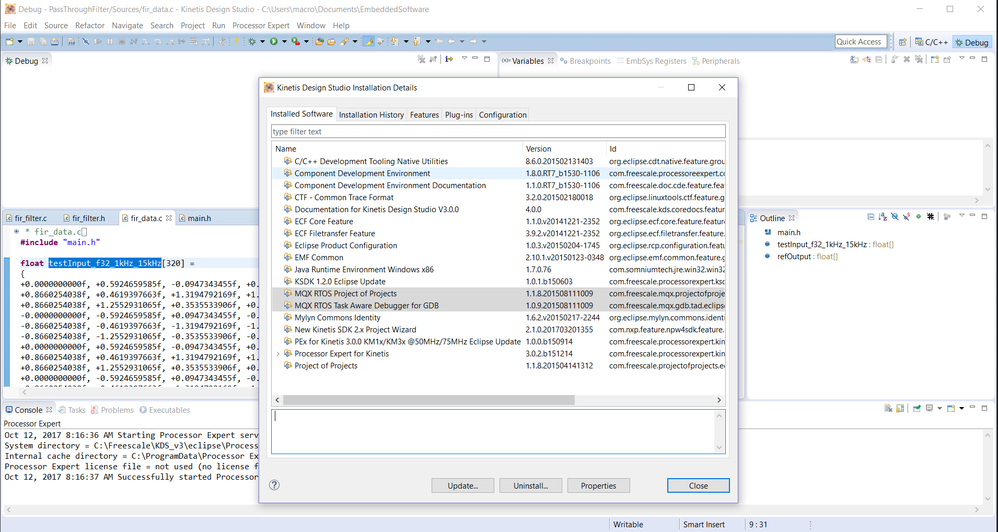998x532 pixels.
Task: Toggle Show Type Names in Variables view
Action: coord(854,59)
